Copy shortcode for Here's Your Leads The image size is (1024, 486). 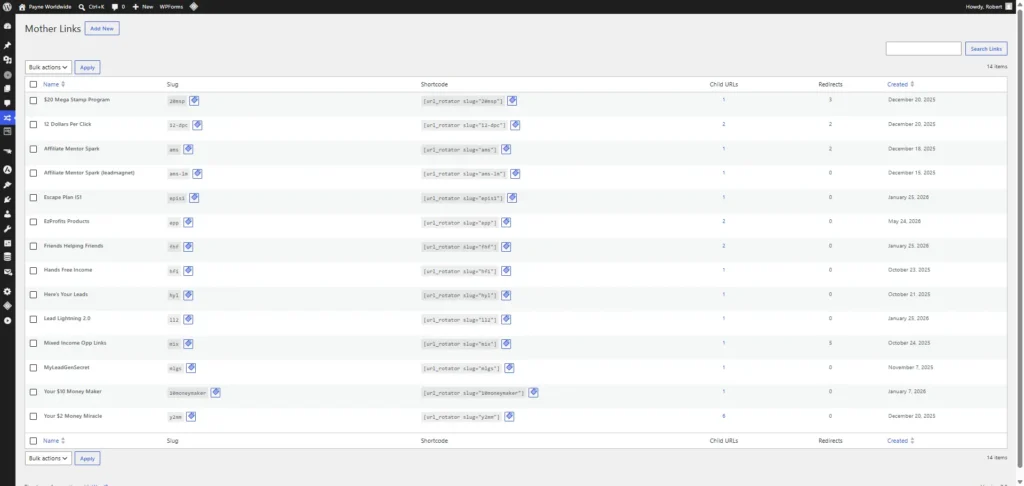[x=505, y=295]
